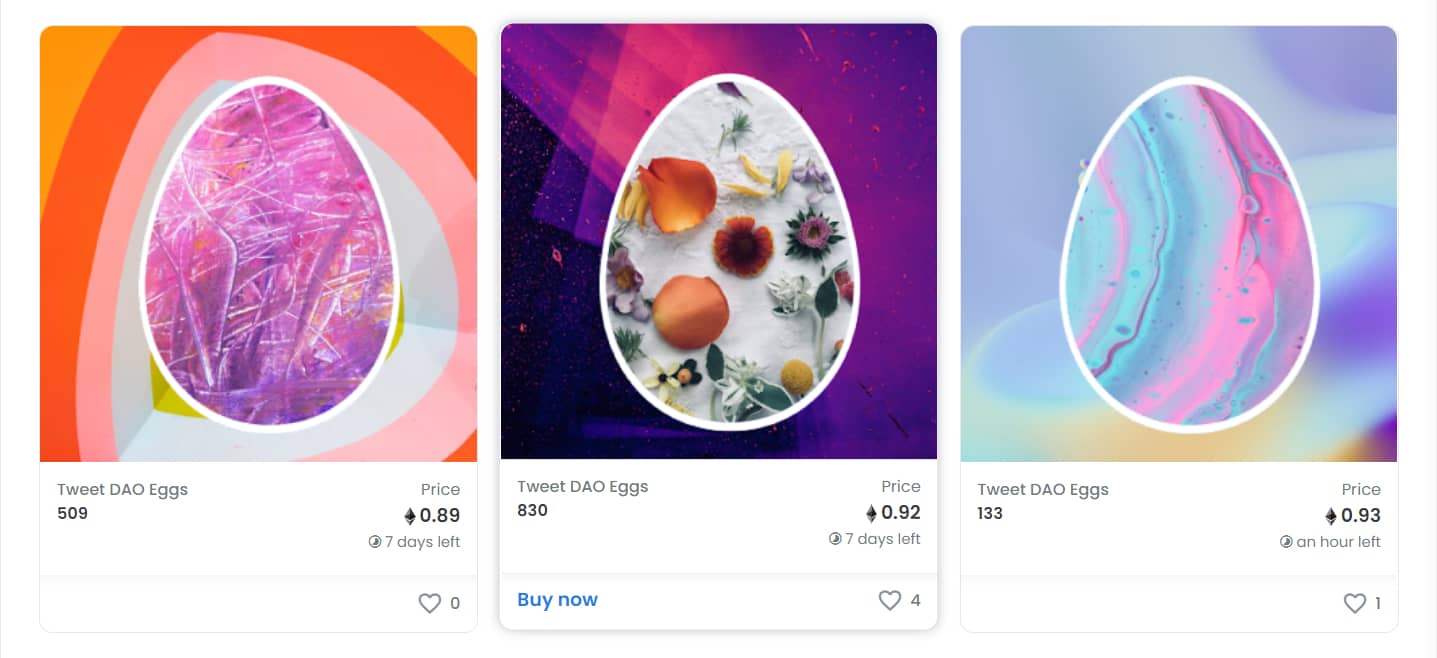Click the timer icon on egg 509
Image resolution: width=1437 pixels, height=658 pixels.
click(375, 542)
